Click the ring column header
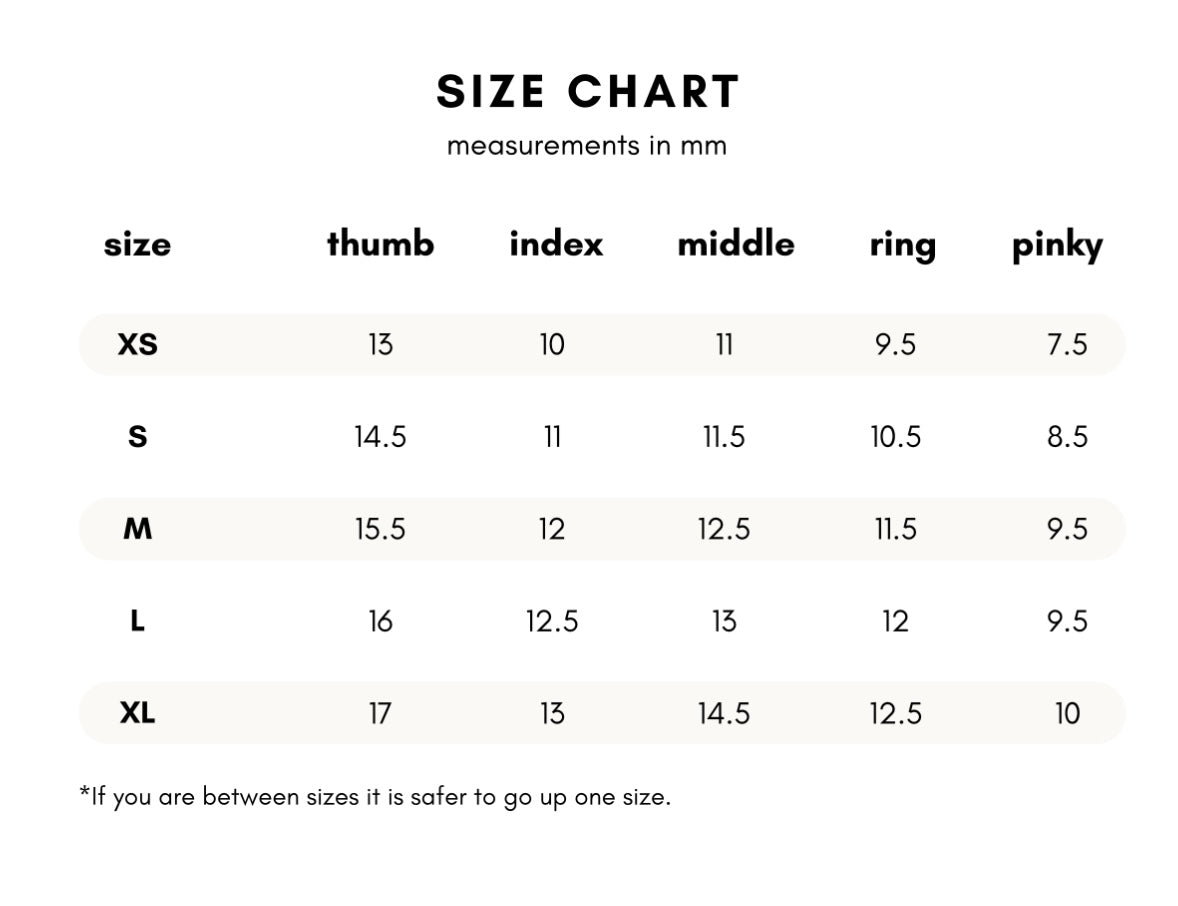Screen dimensions: 1178x906 pyautogui.click(x=902, y=245)
